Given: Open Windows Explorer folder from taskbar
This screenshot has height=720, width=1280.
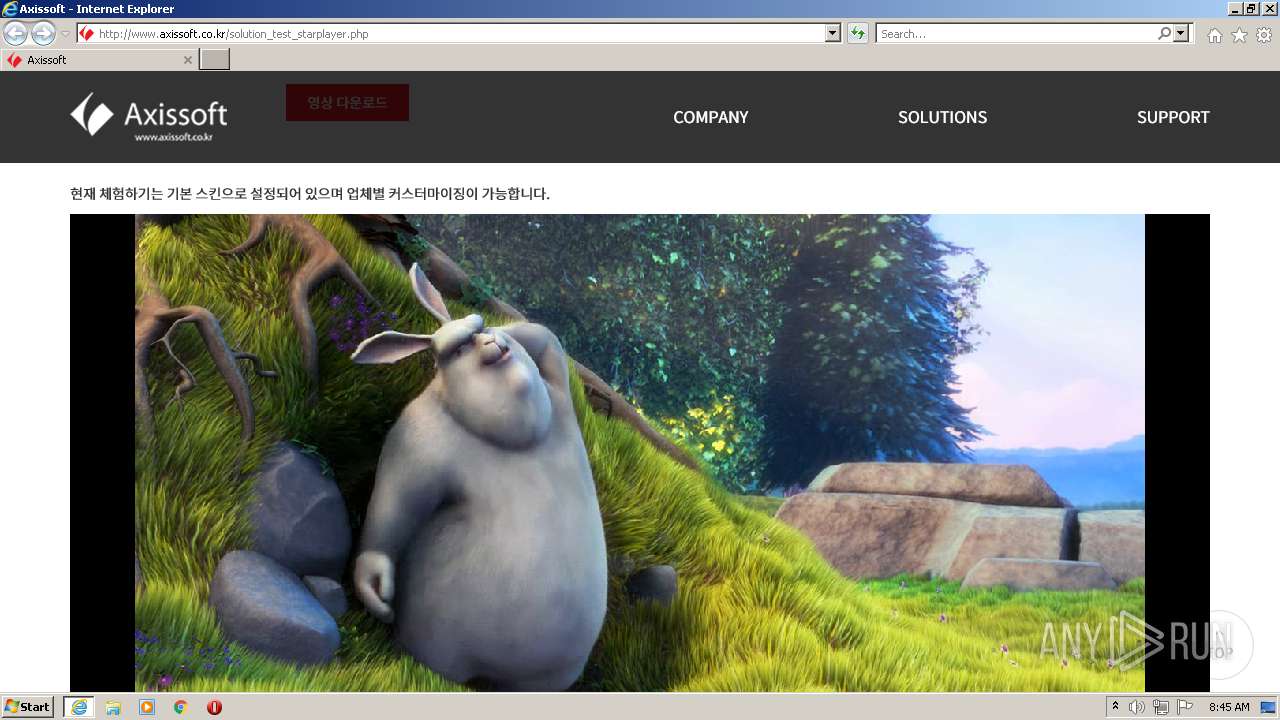Looking at the screenshot, I should (x=113, y=707).
